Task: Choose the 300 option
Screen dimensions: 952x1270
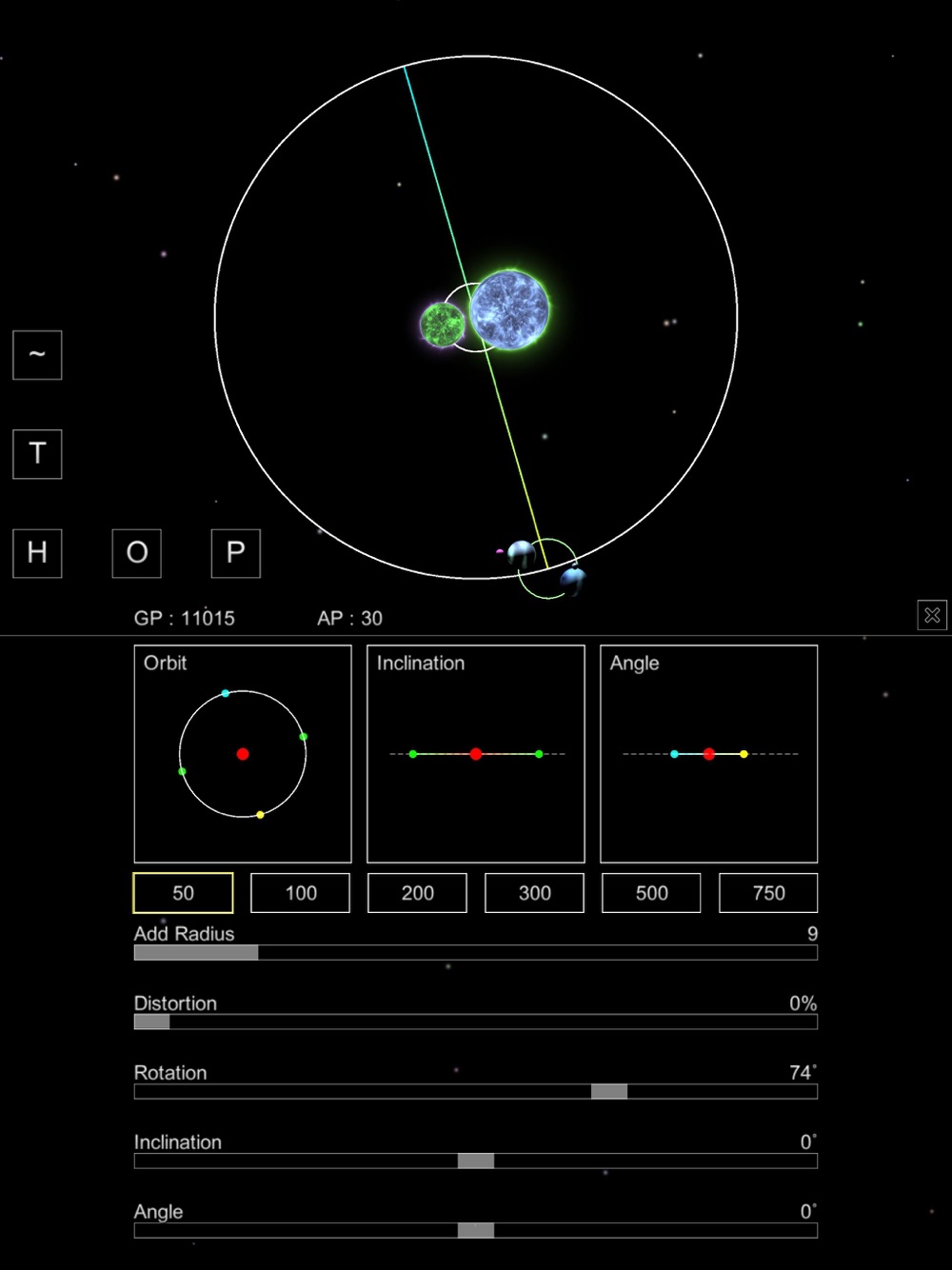Action: click(x=535, y=893)
